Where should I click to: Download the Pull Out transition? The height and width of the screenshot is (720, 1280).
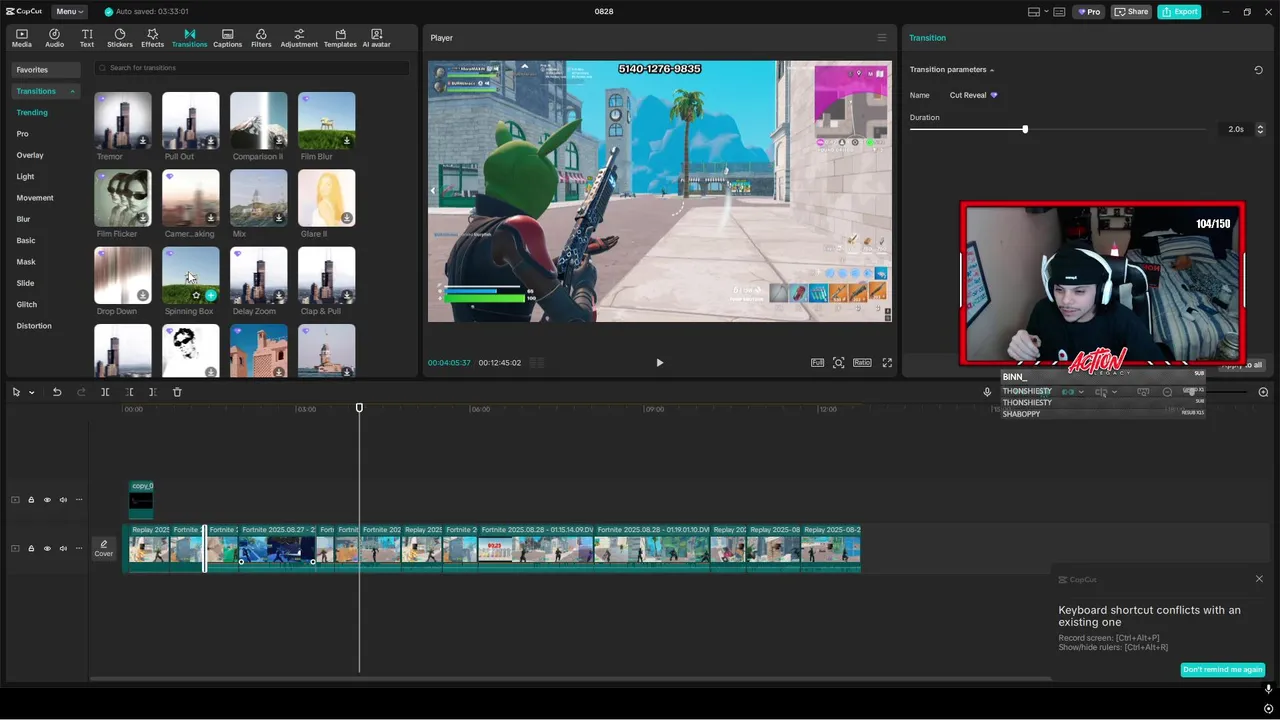[x=211, y=141]
